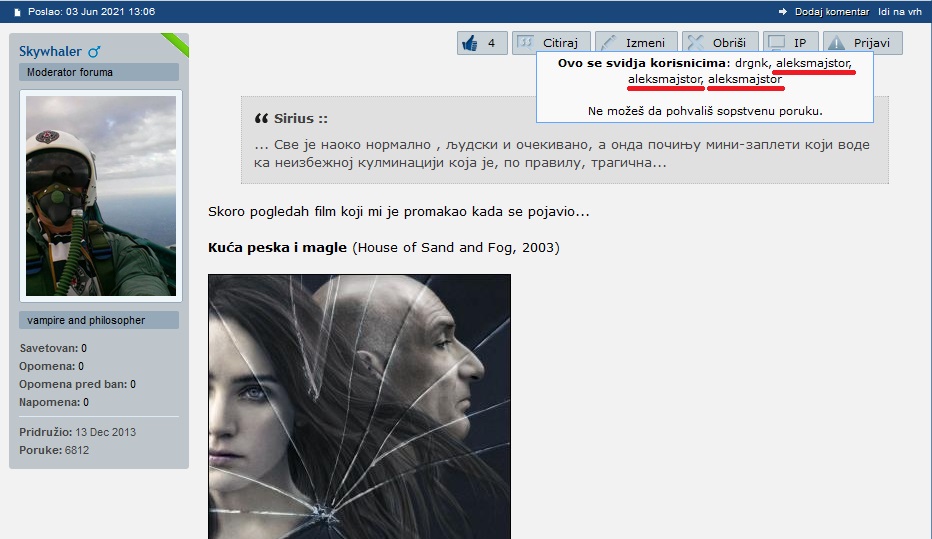
Task: Click the 'Skoro pogledah film' post sentence
Action: point(398,212)
